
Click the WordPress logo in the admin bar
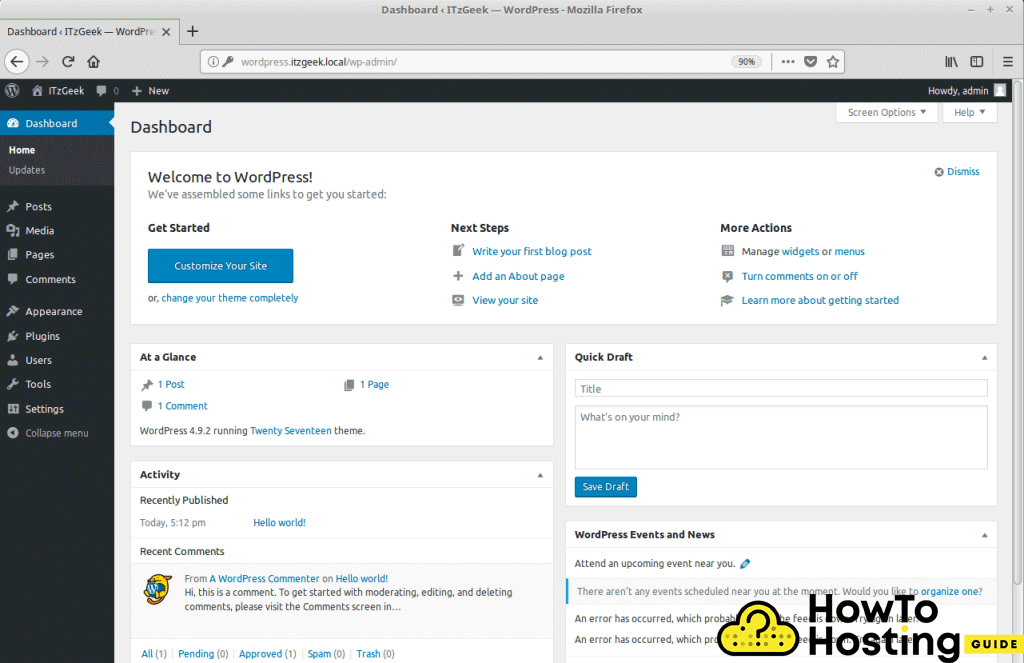pyautogui.click(x=12, y=90)
